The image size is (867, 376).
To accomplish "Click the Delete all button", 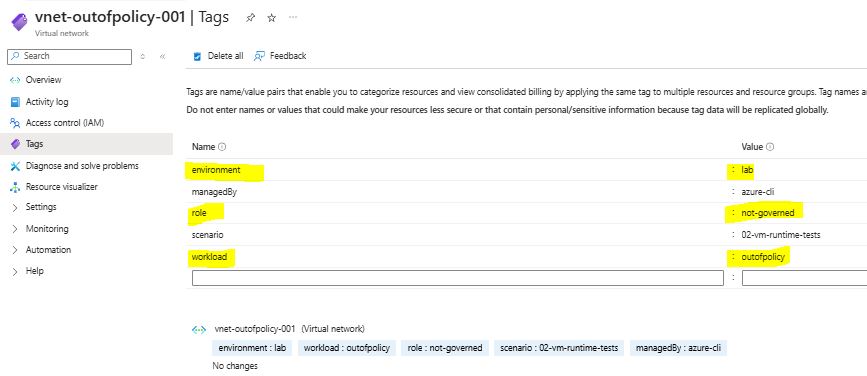I will coord(218,56).
